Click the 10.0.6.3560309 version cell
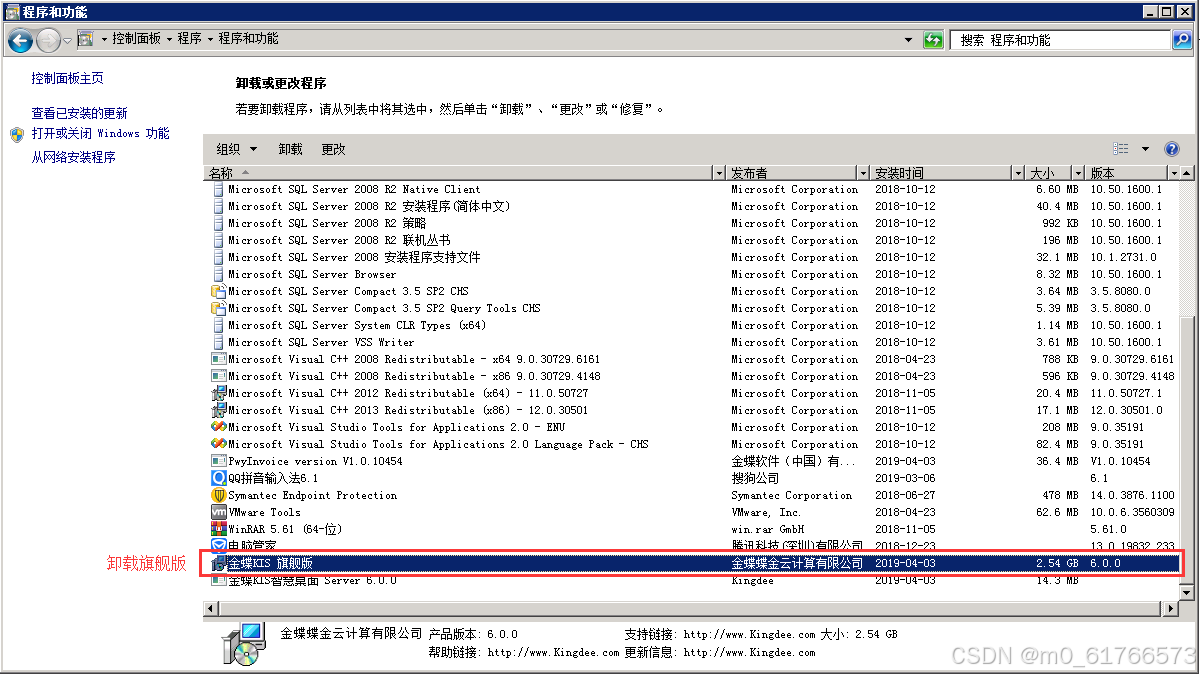This screenshot has height=675, width=1200. 1132,512
